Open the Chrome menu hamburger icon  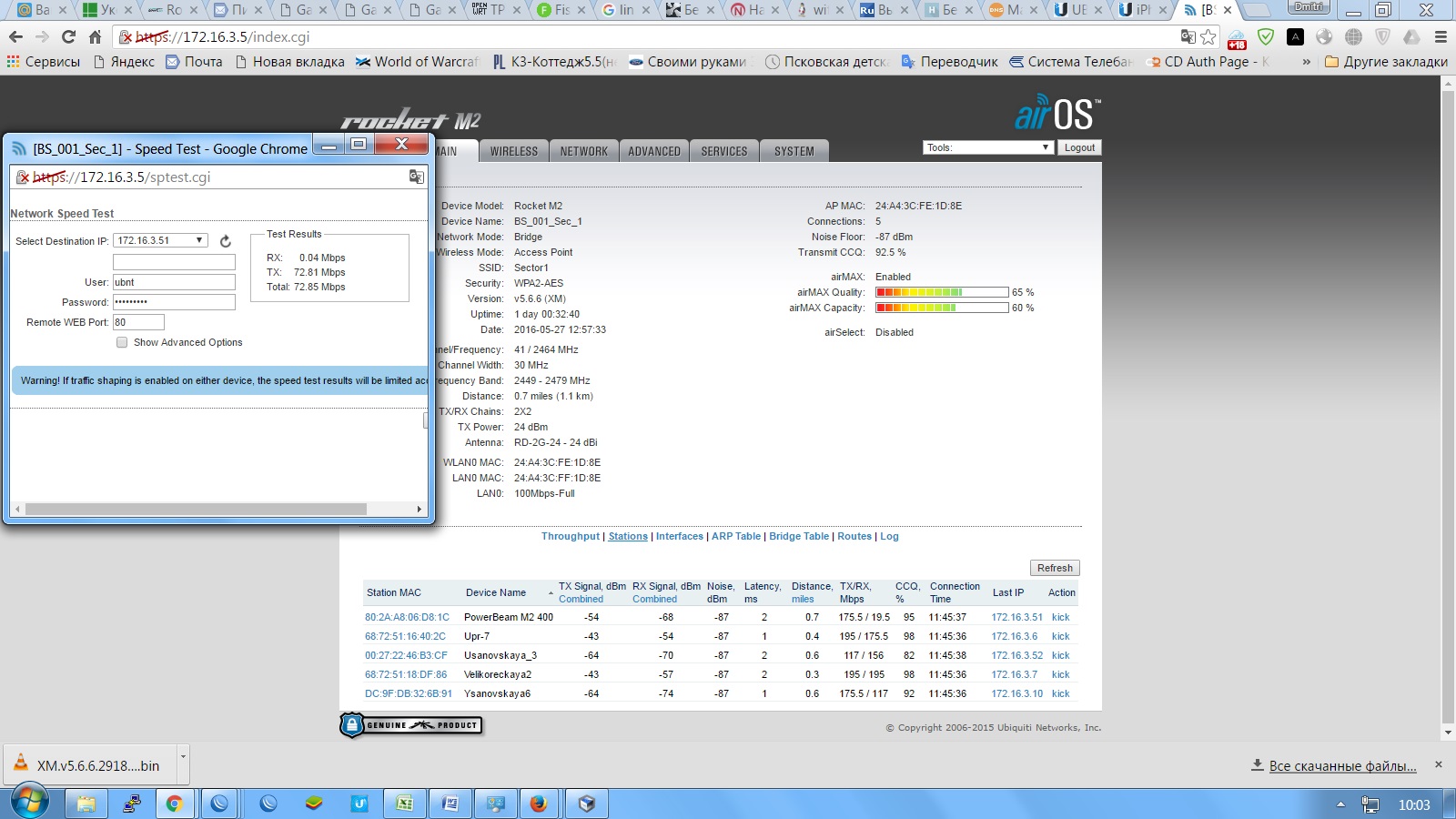click(1441, 37)
